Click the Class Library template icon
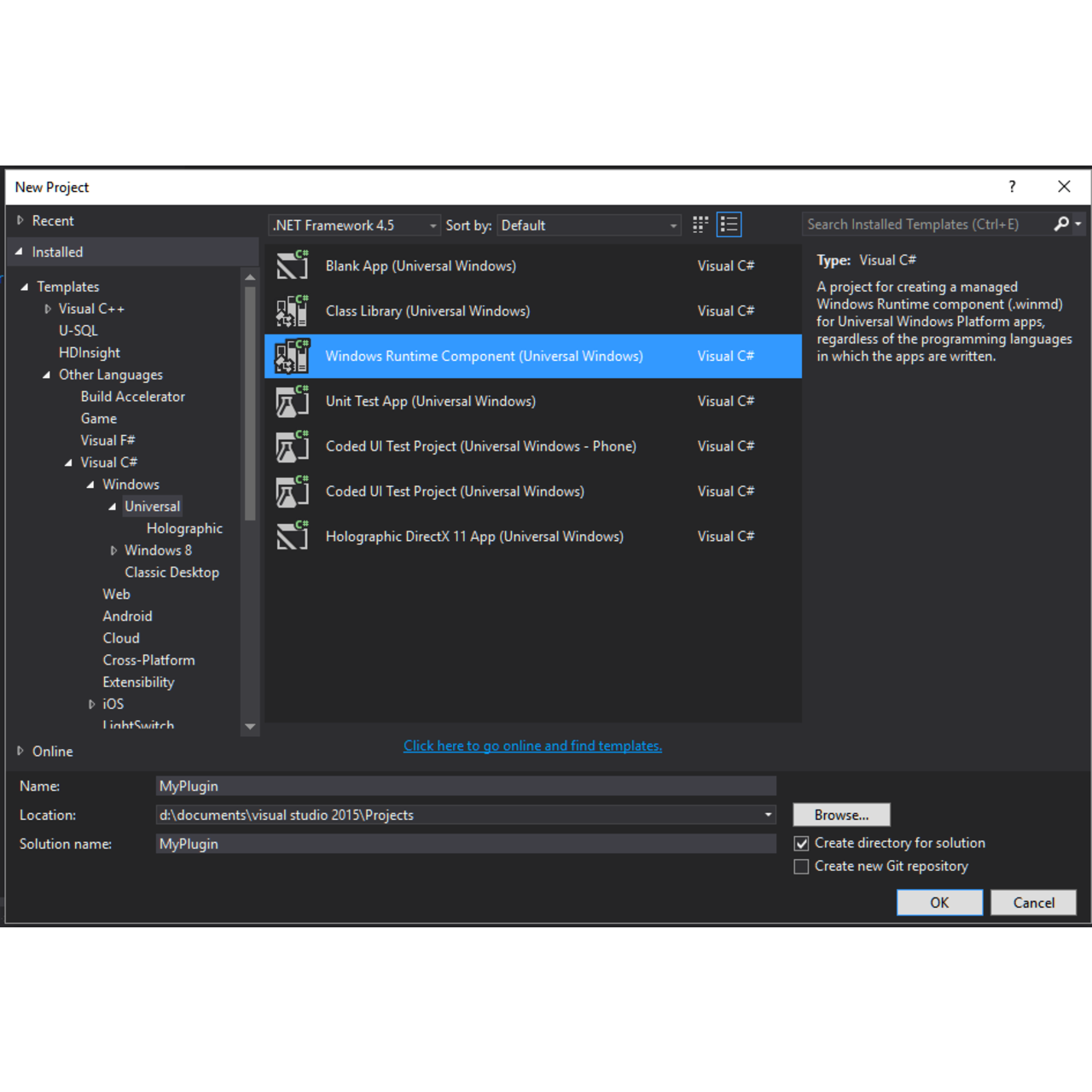The width and height of the screenshot is (1092, 1092). (292, 311)
